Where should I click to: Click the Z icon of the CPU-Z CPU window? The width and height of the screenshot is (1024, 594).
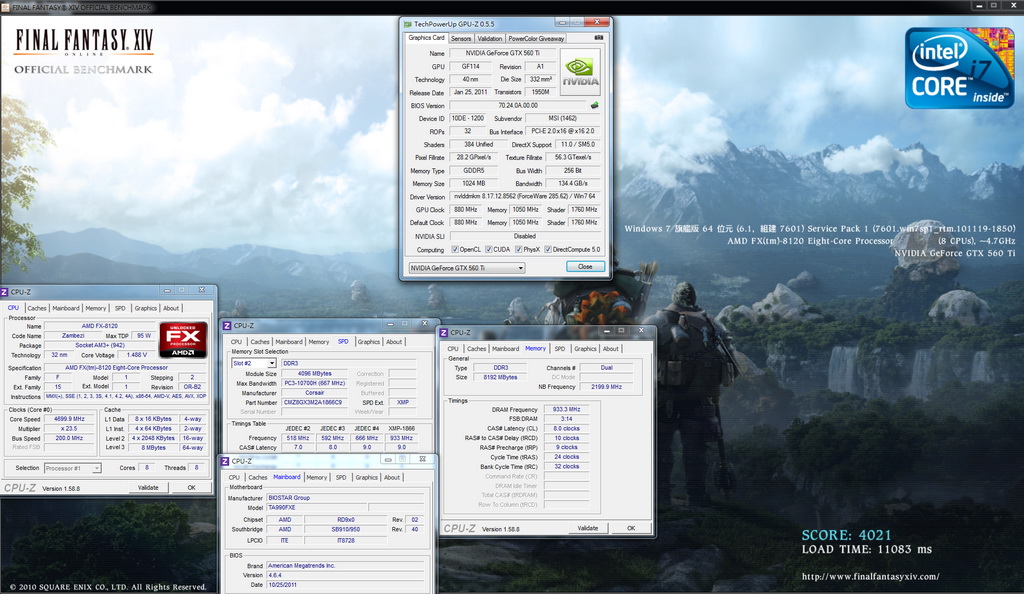pyautogui.click(x=4, y=292)
